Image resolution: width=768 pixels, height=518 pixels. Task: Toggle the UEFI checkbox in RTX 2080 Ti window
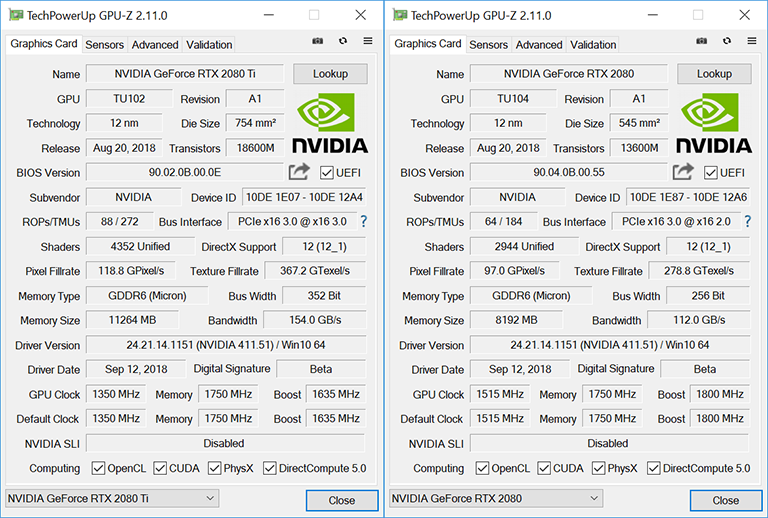coord(326,173)
